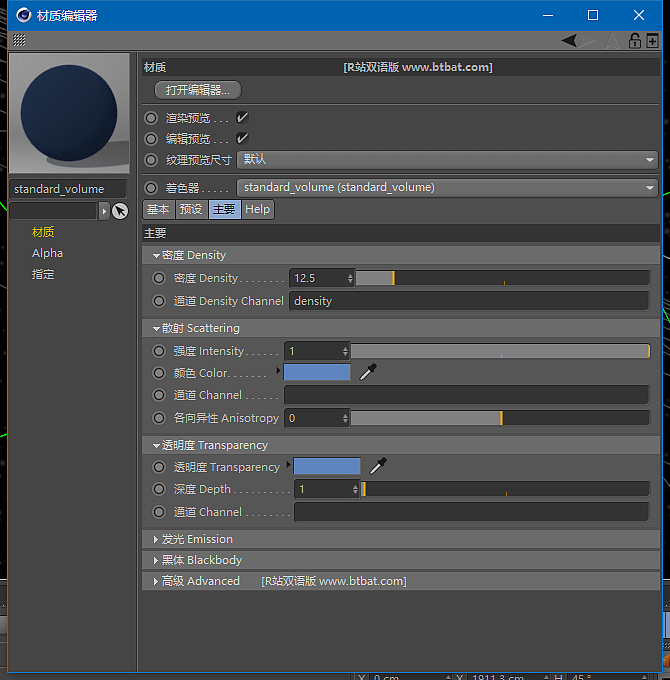
Task: Toggle 渲染预览 checkbox
Action: click(x=242, y=118)
